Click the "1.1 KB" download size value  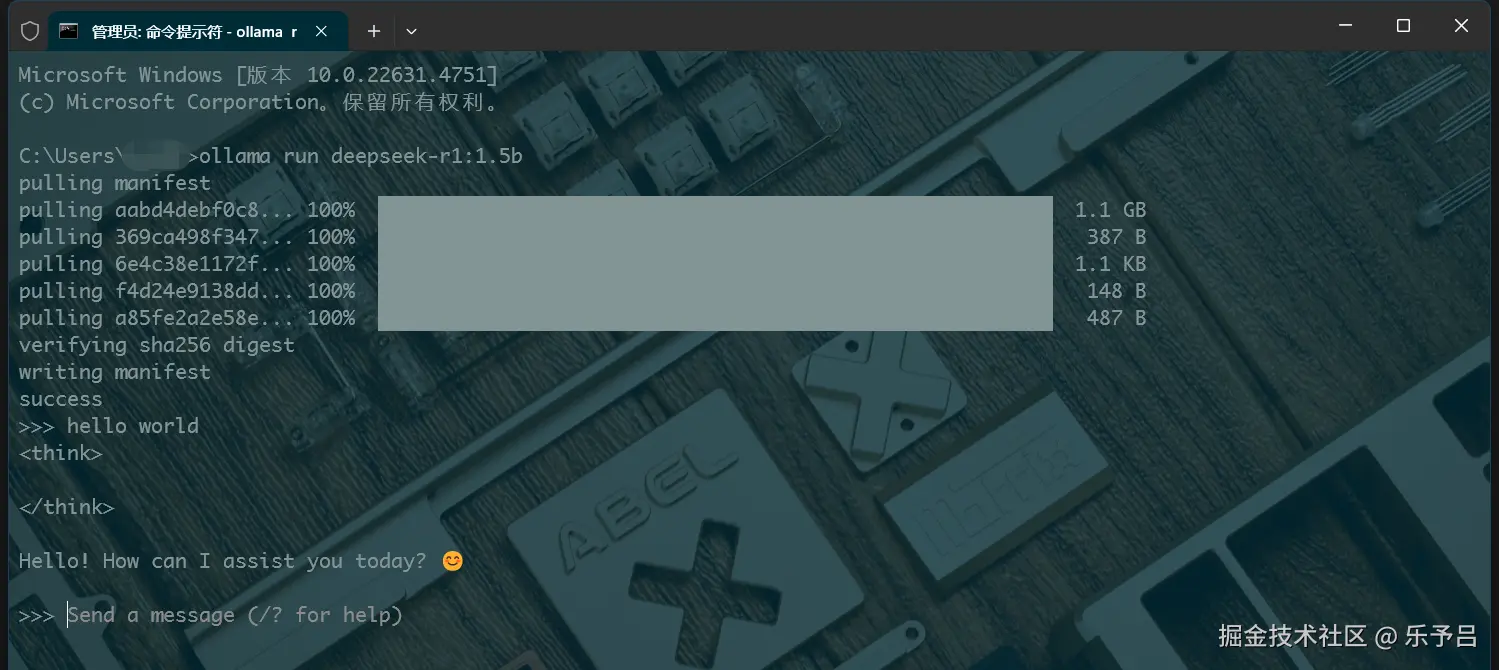click(1110, 264)
